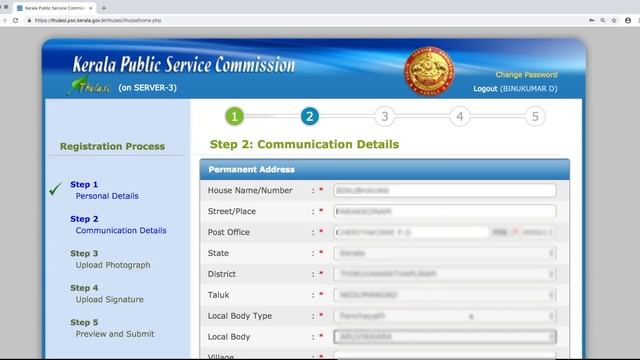Open Step 1 Personal Details in sidebar
640x360 pixels.
104,190
